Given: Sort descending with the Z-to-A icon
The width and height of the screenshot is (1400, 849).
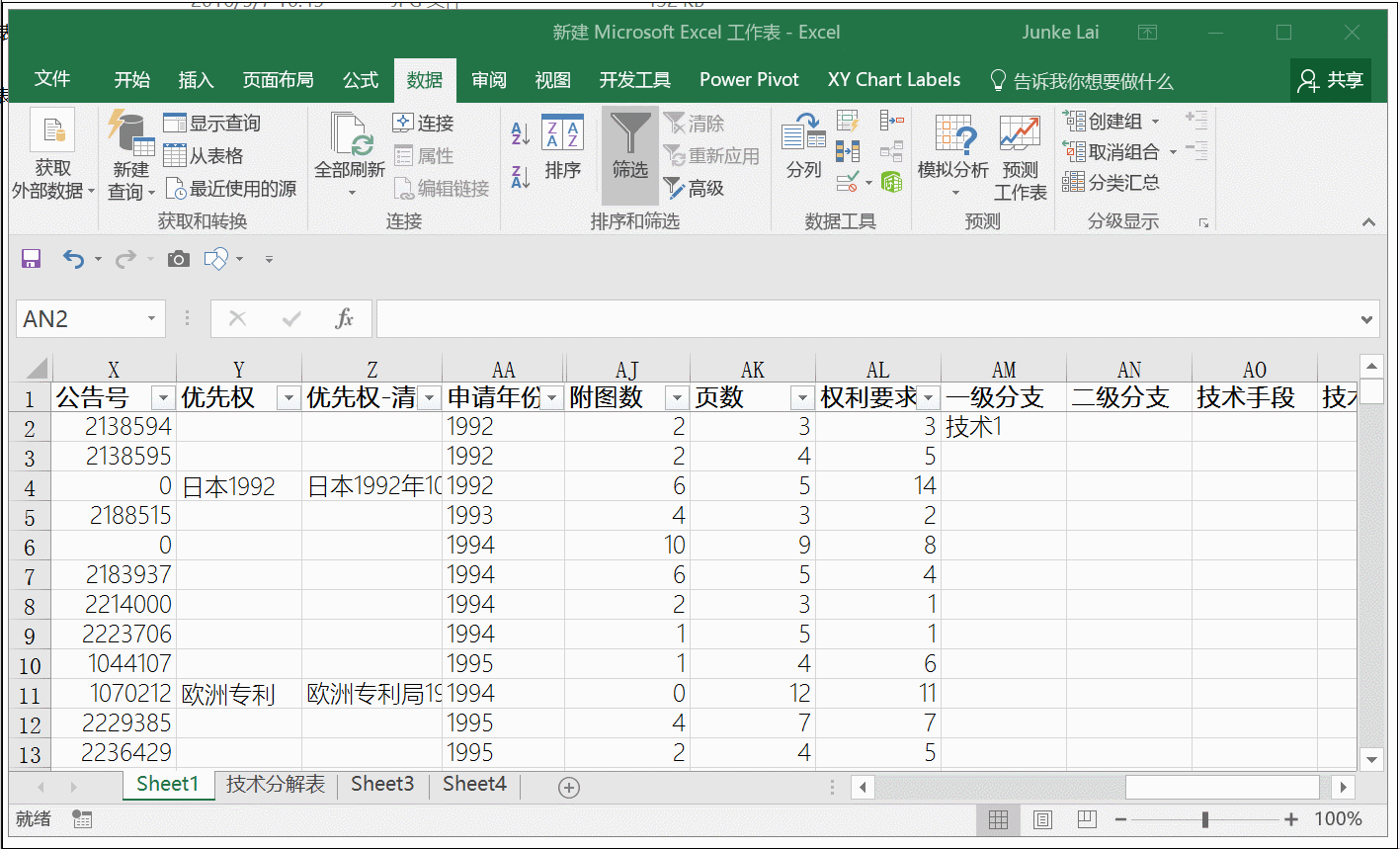Looking at the screenshot, I should pyautogui.click(x=521, y=177).
